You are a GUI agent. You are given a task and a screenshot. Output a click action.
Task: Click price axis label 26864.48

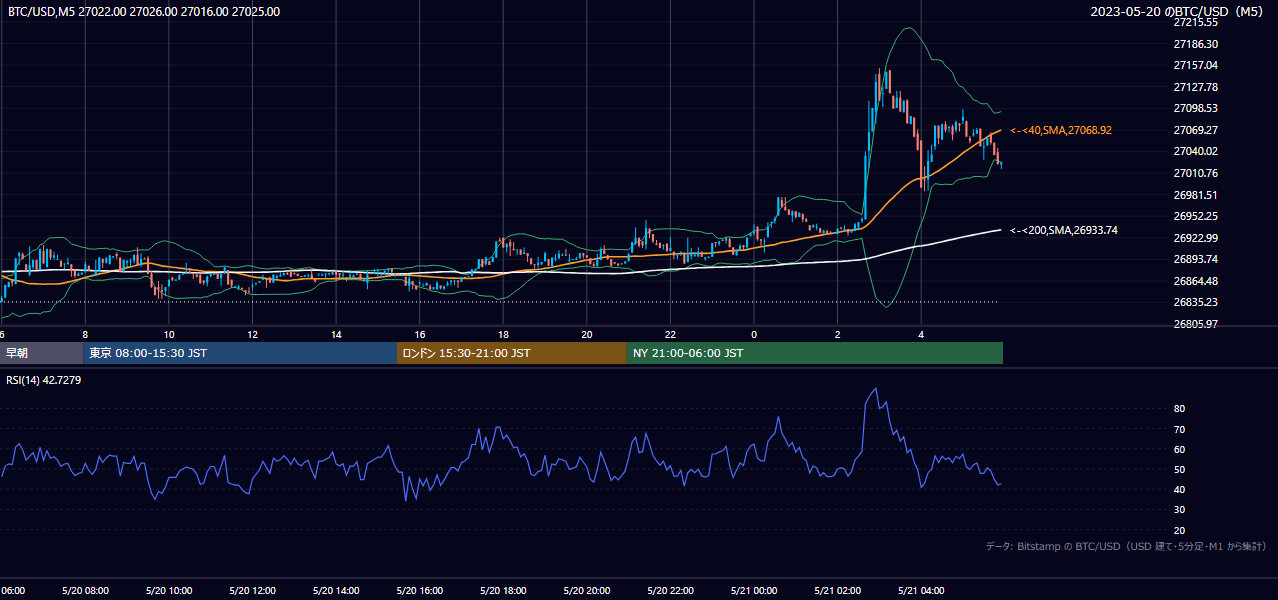tap(1196, 281)
